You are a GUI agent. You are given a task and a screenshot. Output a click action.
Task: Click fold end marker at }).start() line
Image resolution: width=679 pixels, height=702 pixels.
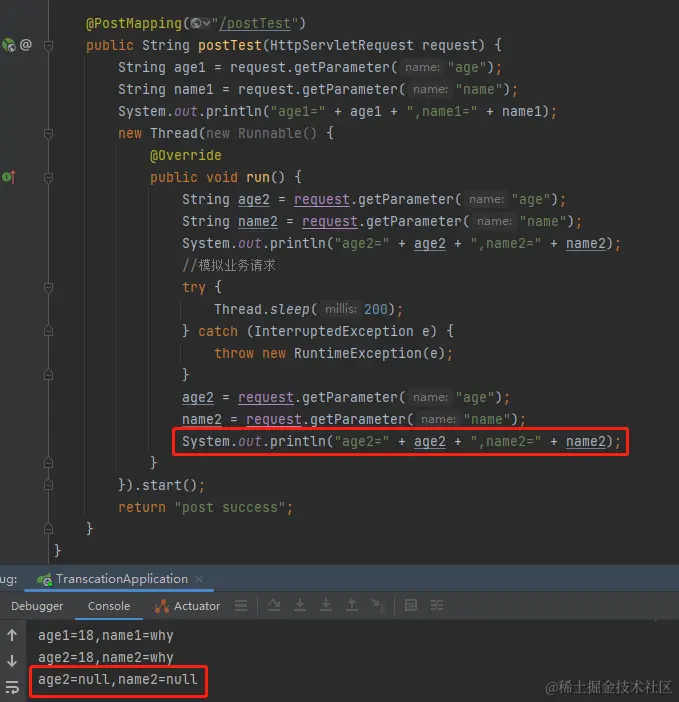[x=48, y=485]
